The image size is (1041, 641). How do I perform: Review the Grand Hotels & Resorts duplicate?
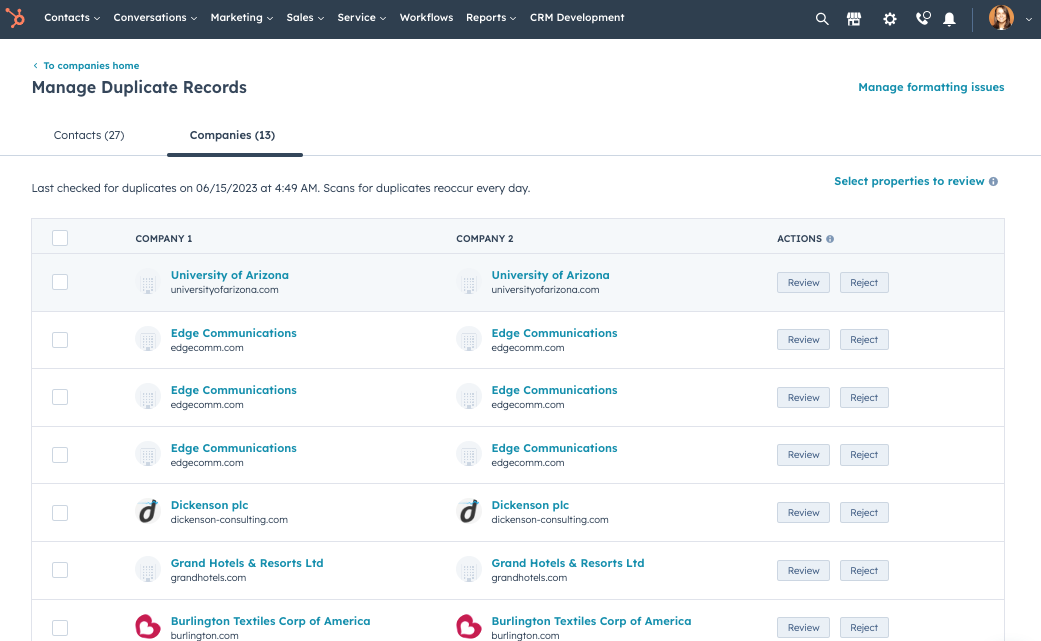coord(803,571)
